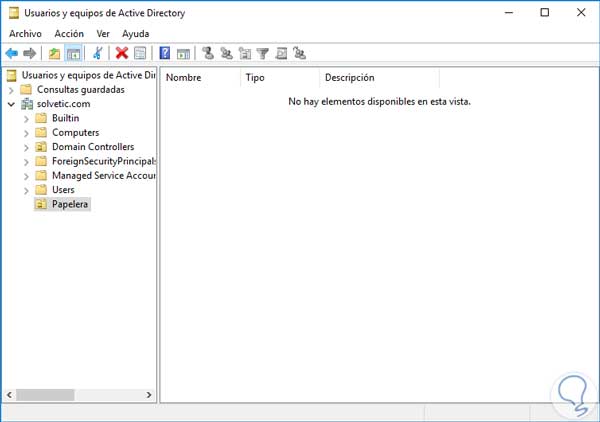Expand ForeignSecurityPrincipals arrow
Screen dimensions: 600x422
(x=26, y=162)
